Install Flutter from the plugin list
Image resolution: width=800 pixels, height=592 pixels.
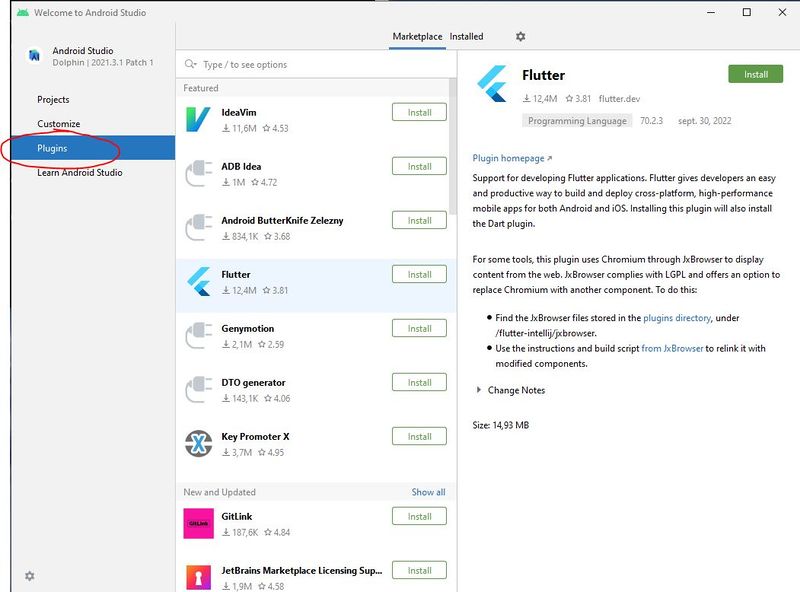coord(419,275)
